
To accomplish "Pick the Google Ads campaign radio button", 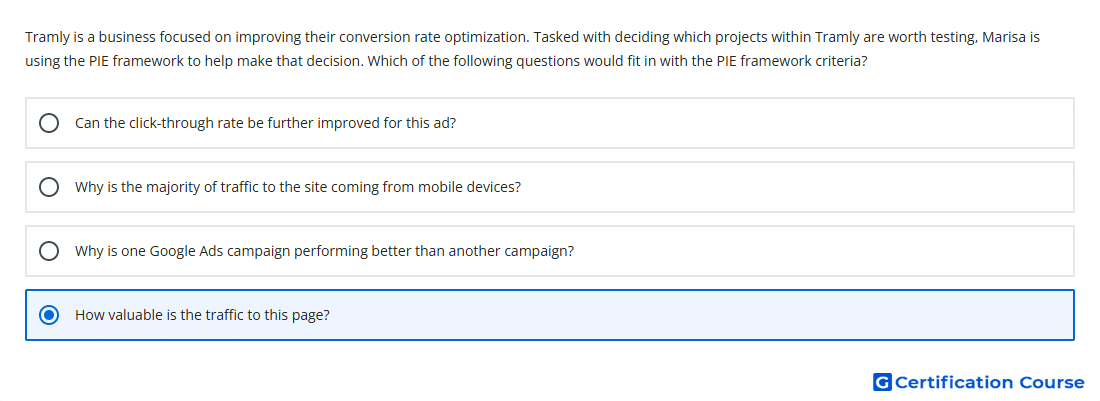I will (x=49, y=251).
